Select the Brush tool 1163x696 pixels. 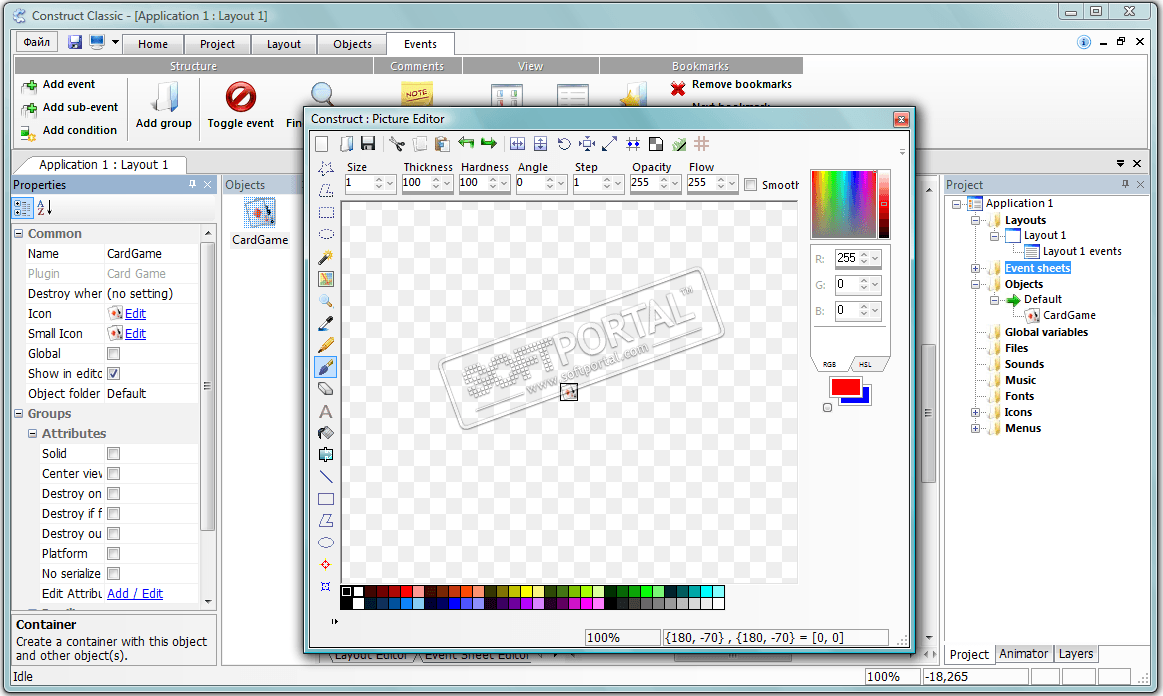(326, 367)
